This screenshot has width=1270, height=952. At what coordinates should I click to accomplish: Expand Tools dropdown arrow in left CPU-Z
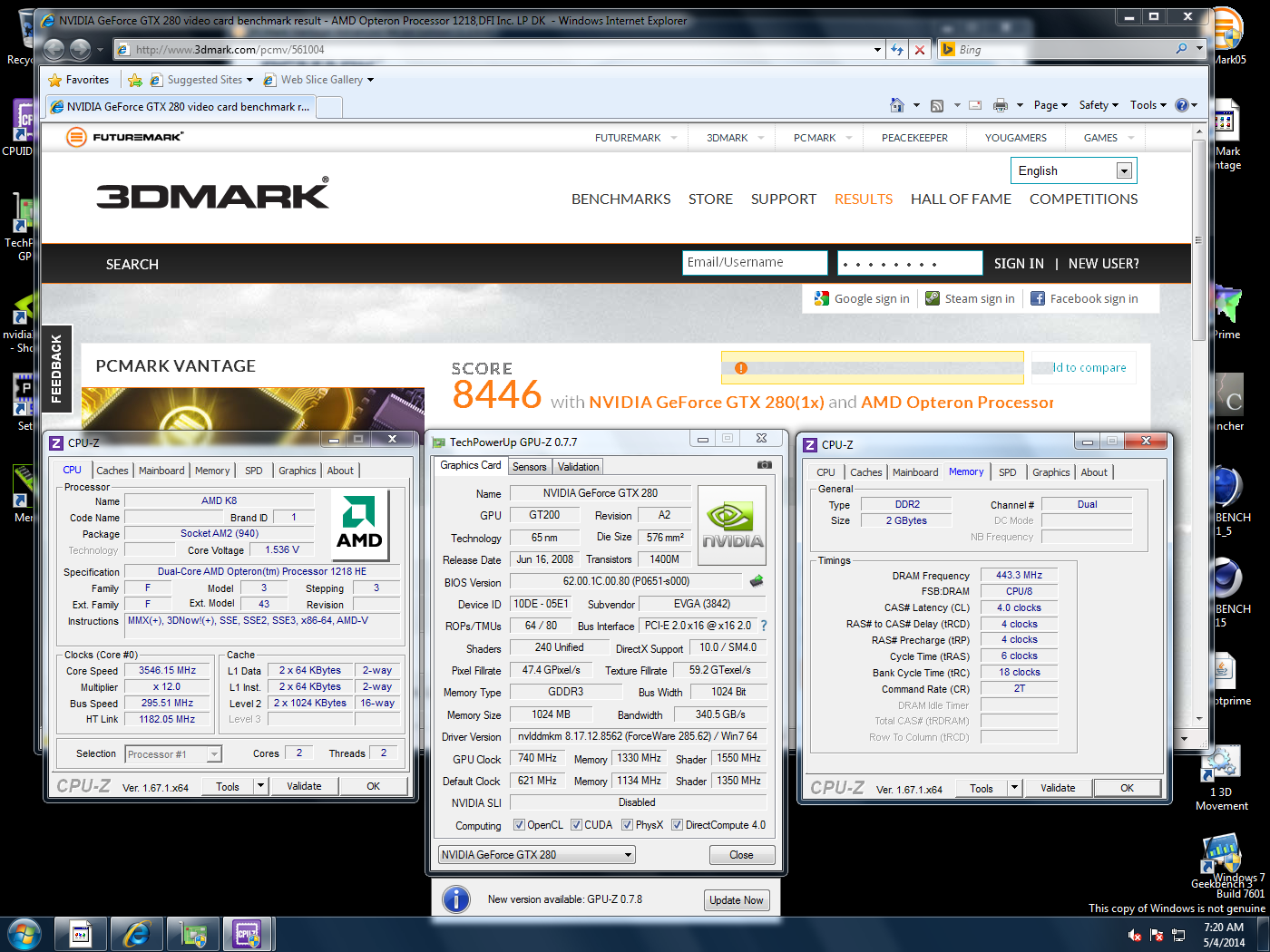pyautogui.click(x=260, y=786)
